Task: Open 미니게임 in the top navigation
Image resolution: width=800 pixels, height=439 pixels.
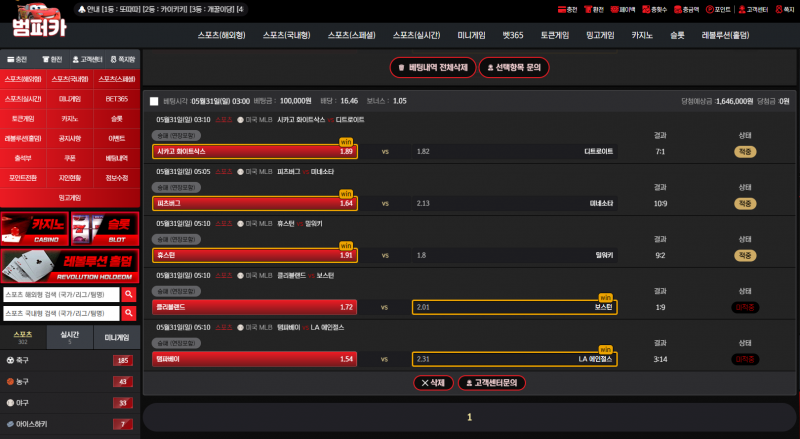Action: (x=471, y=35)
